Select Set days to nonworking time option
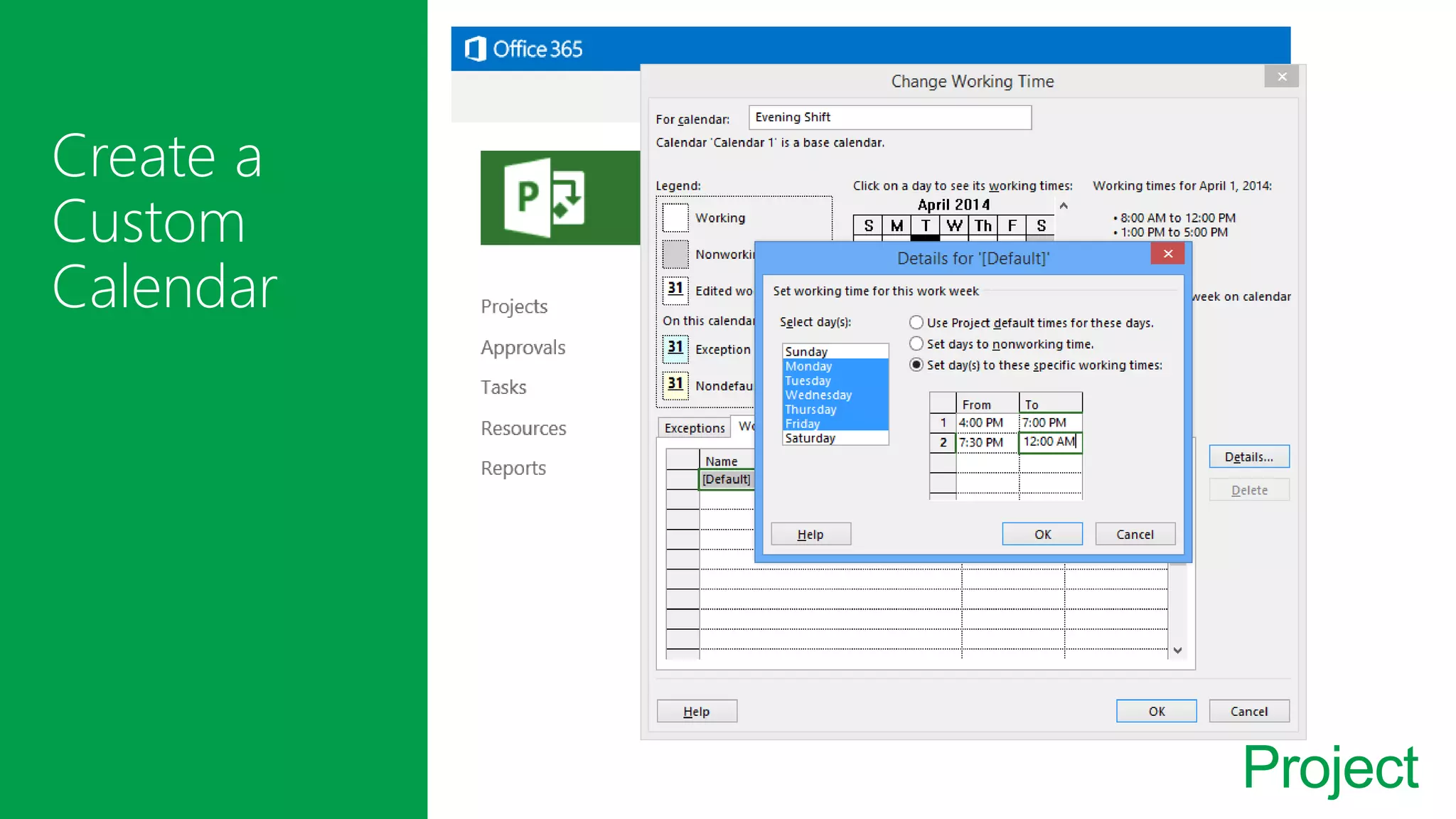The height and width of the screenshot is (819, 1456). [x=916, y=344]
